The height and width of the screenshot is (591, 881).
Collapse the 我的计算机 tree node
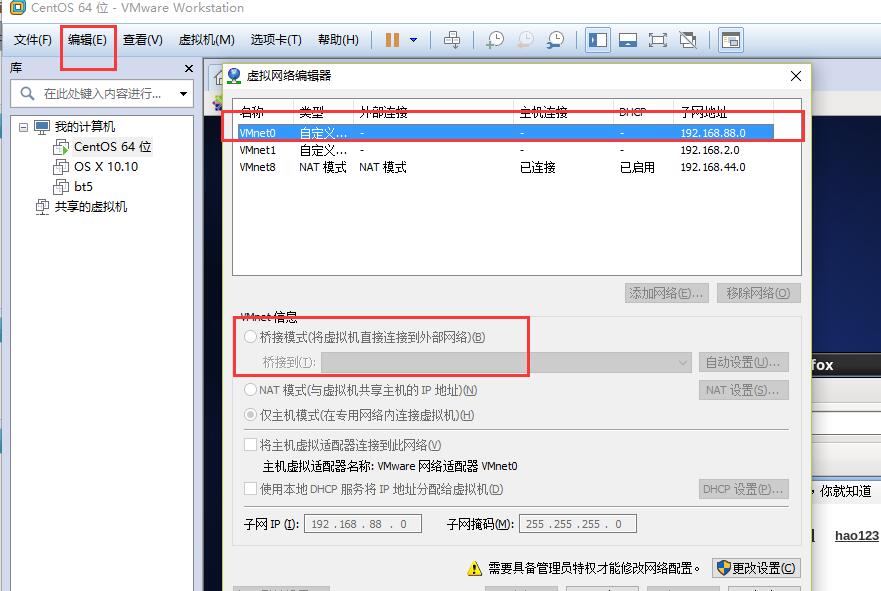23,128
